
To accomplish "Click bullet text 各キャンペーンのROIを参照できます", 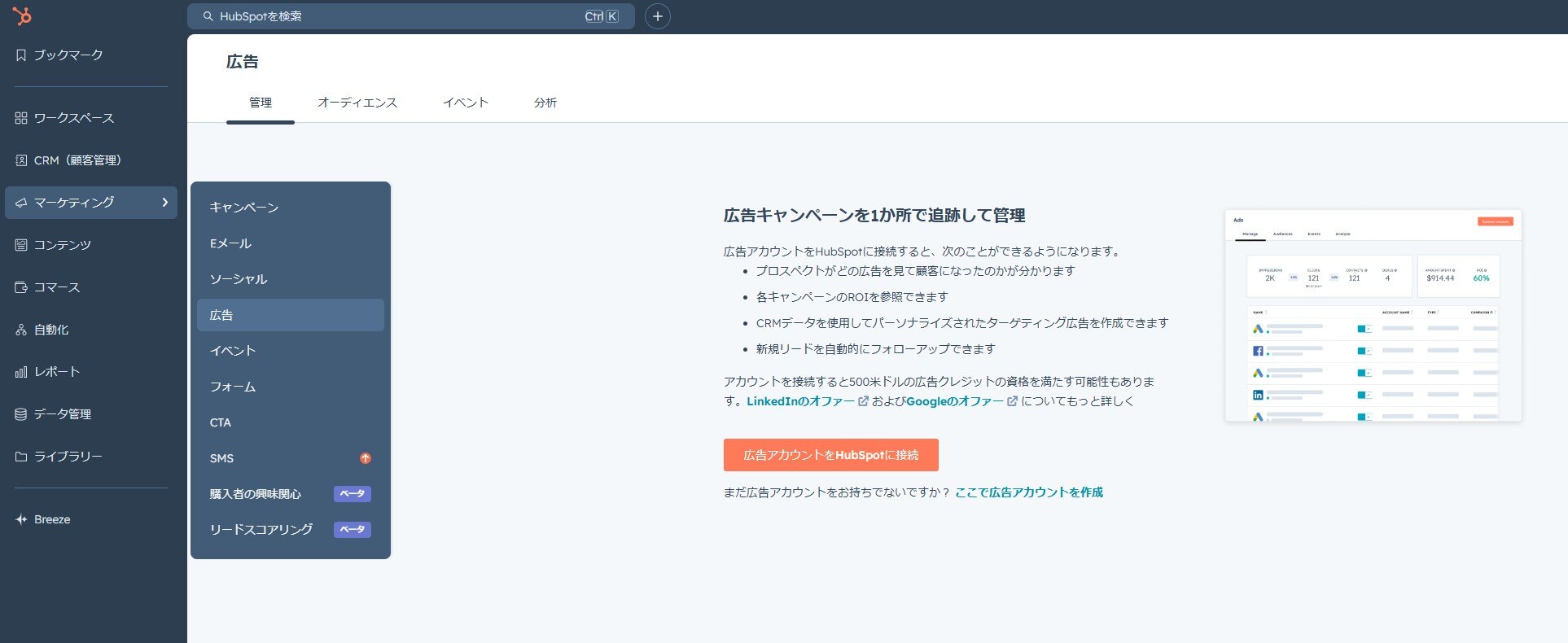I will [852, 297].
